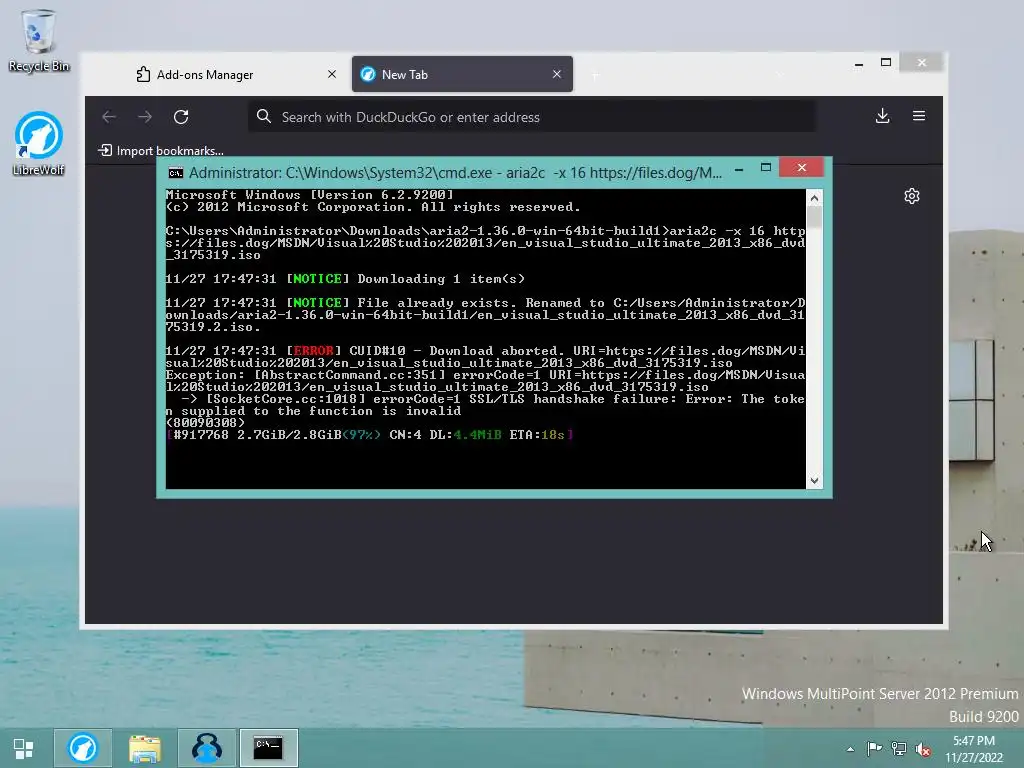Click the cmd vertical scrollbar thumb
Viewport: 1024px width, 768px height.
click(x=814, y=217)
